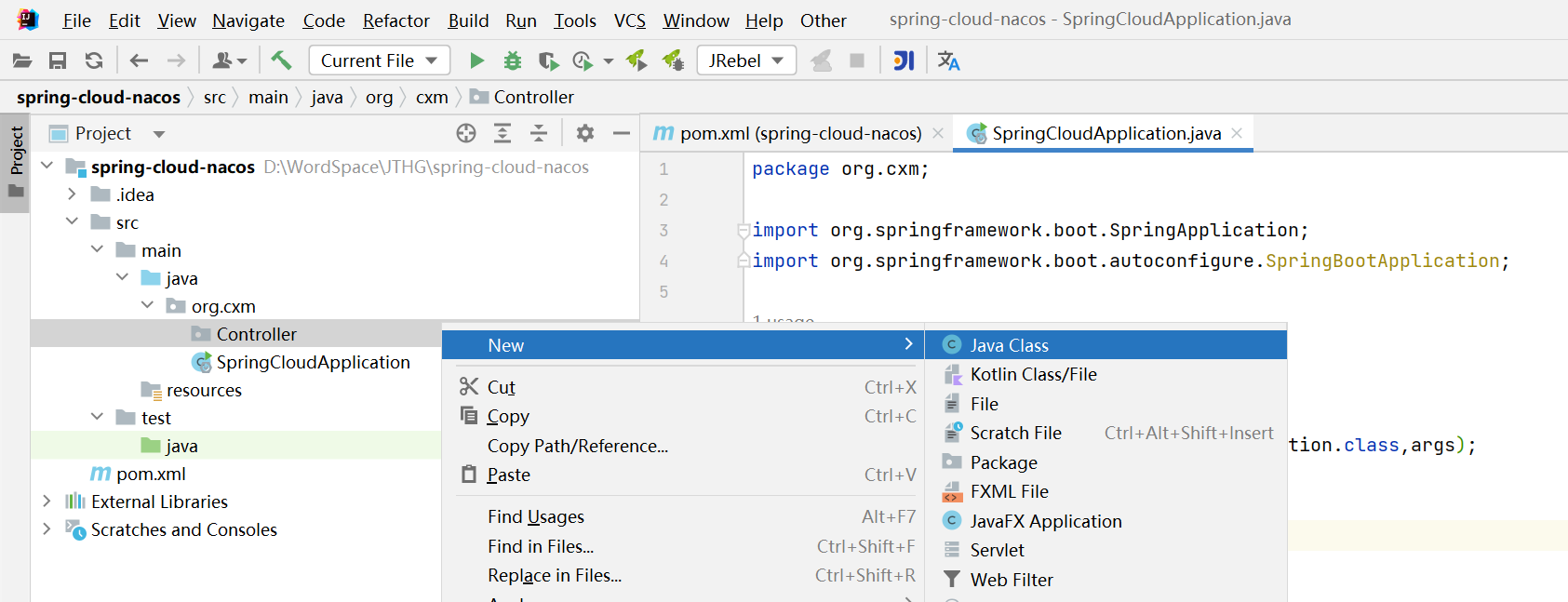
Task: Click the Collapse All tree icon
Action: (x=539, y=134)
